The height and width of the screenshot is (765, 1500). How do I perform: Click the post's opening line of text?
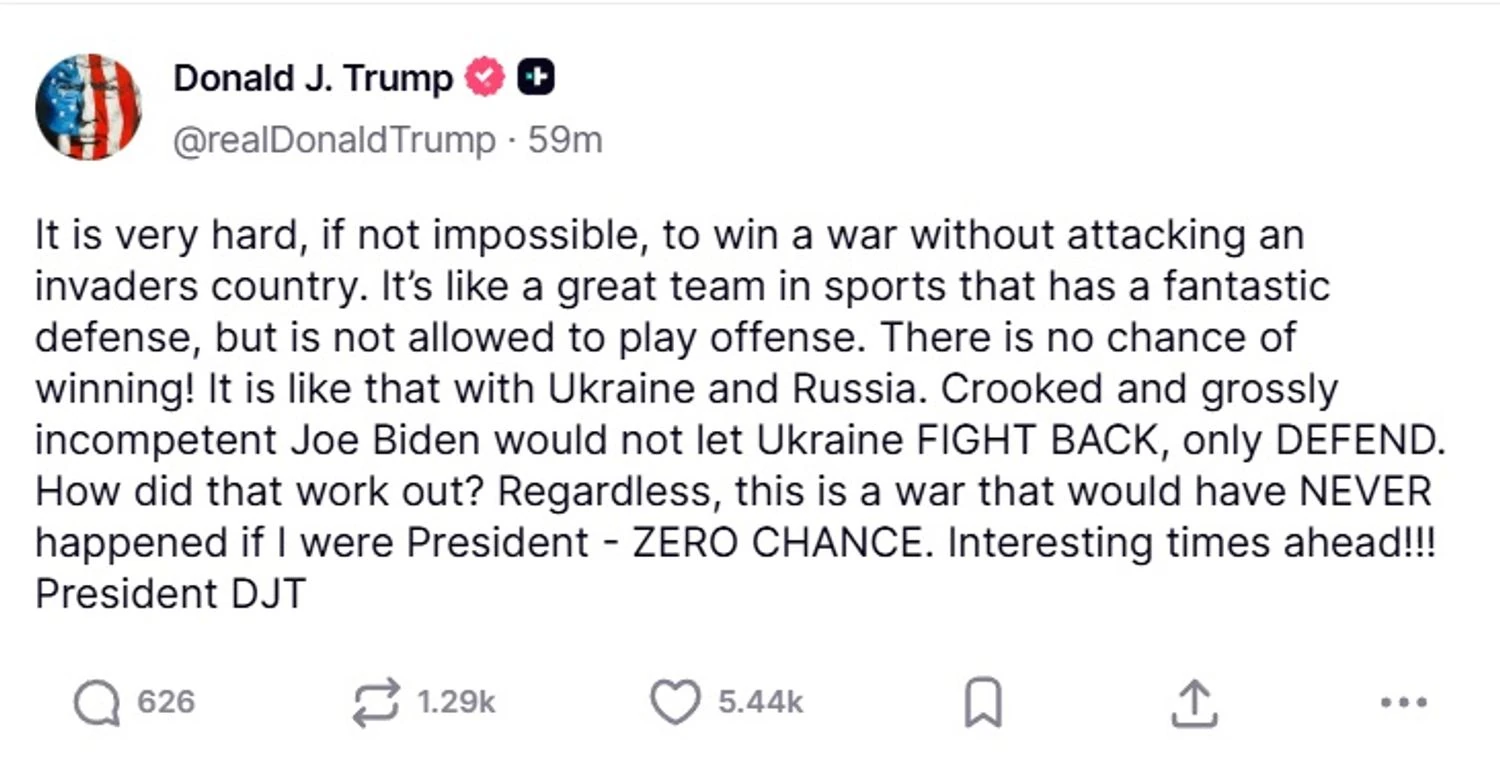669,236
